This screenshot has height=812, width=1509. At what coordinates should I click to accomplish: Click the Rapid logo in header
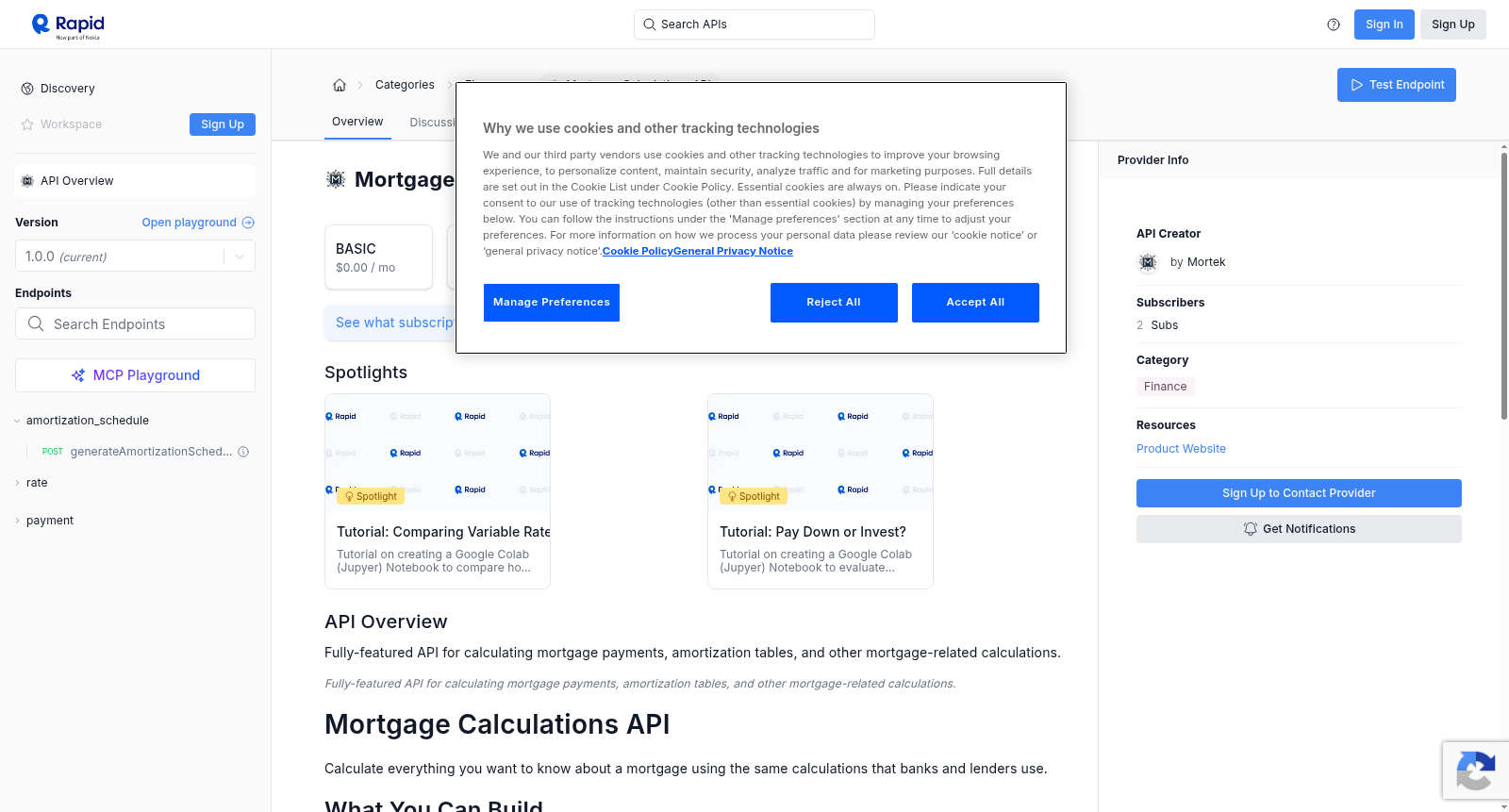pos(68,25)
